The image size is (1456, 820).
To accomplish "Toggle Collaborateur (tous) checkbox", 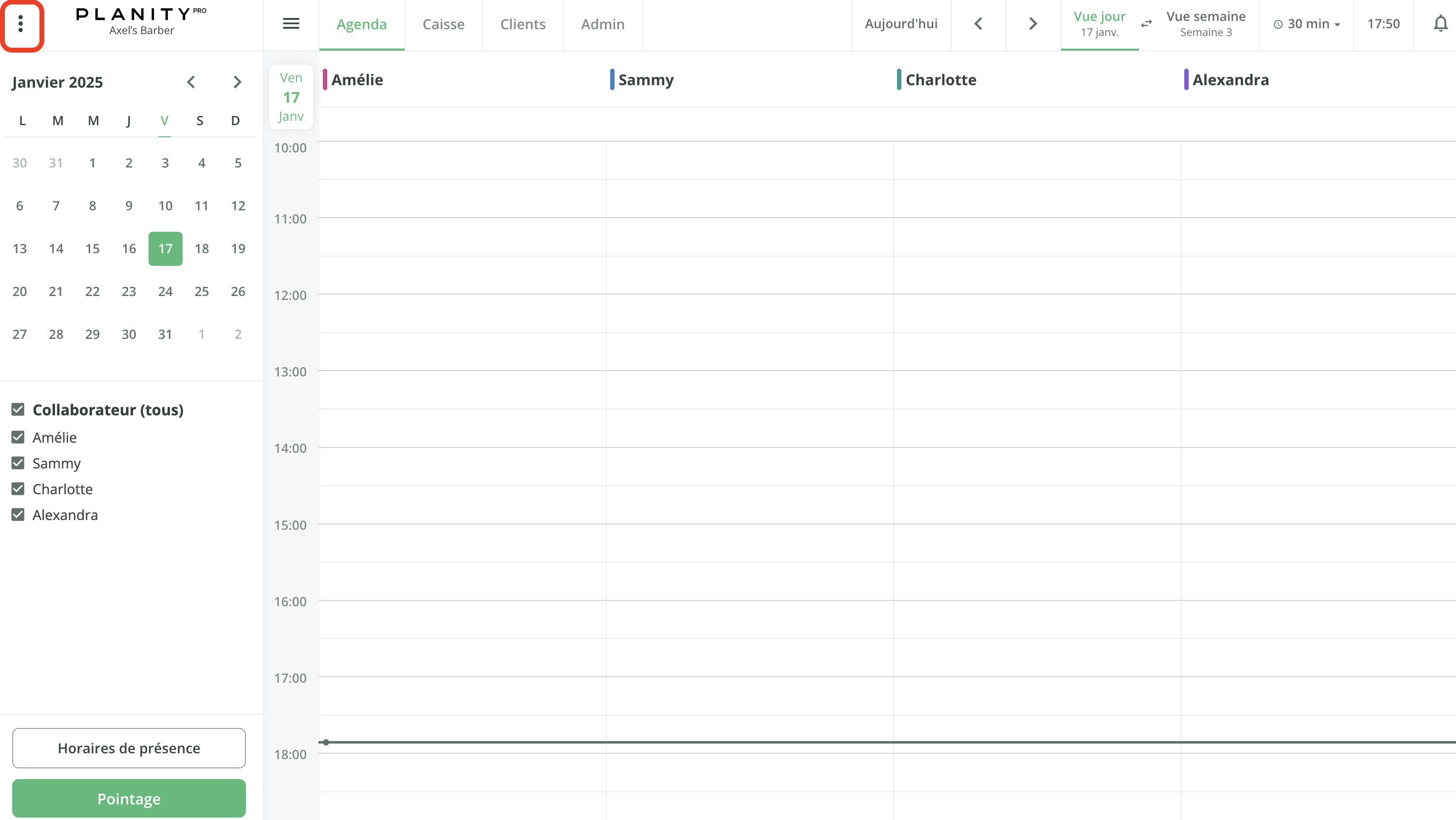I will click(18, 409).
